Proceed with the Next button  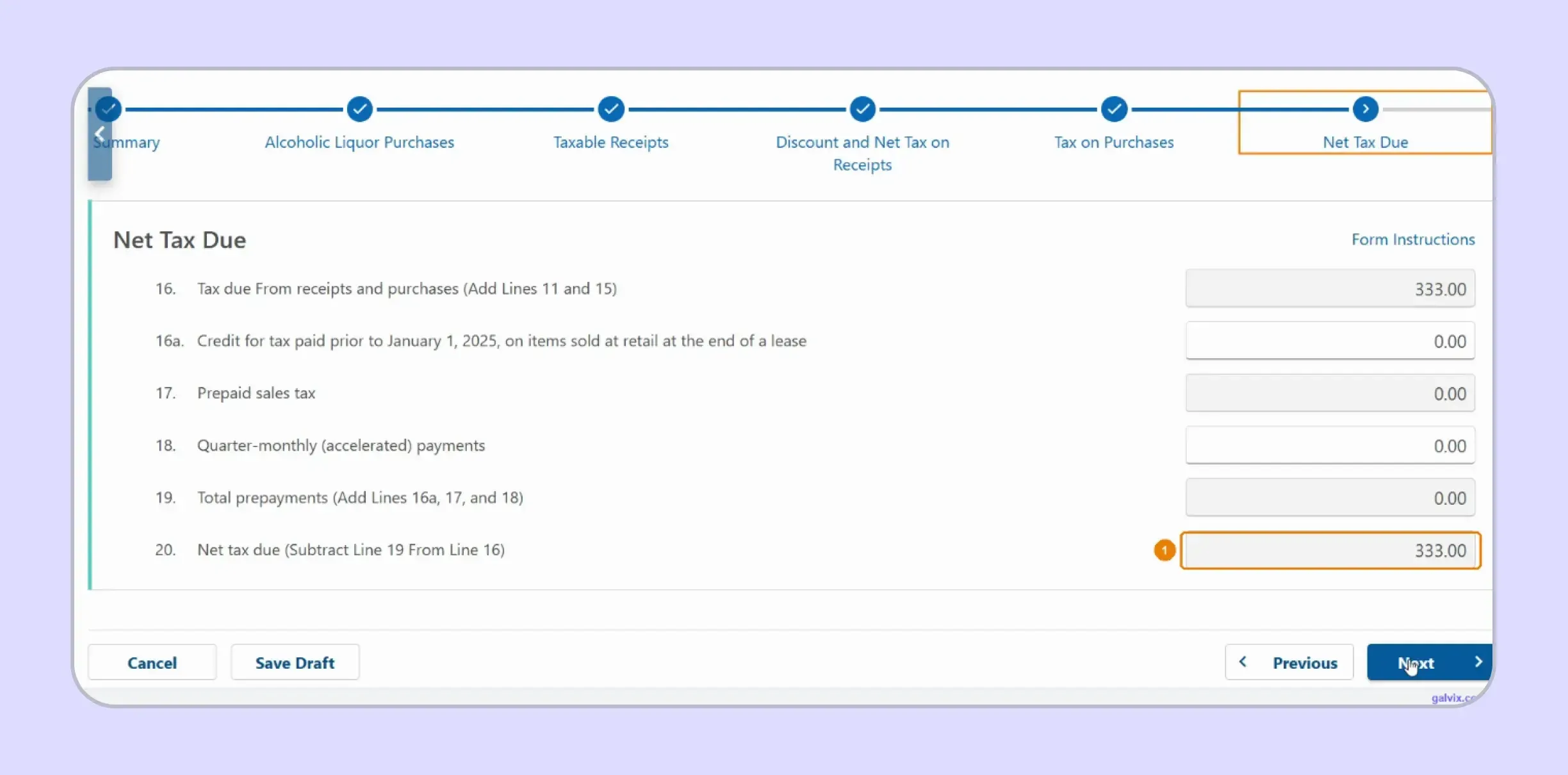click(x=1430, y=662)
